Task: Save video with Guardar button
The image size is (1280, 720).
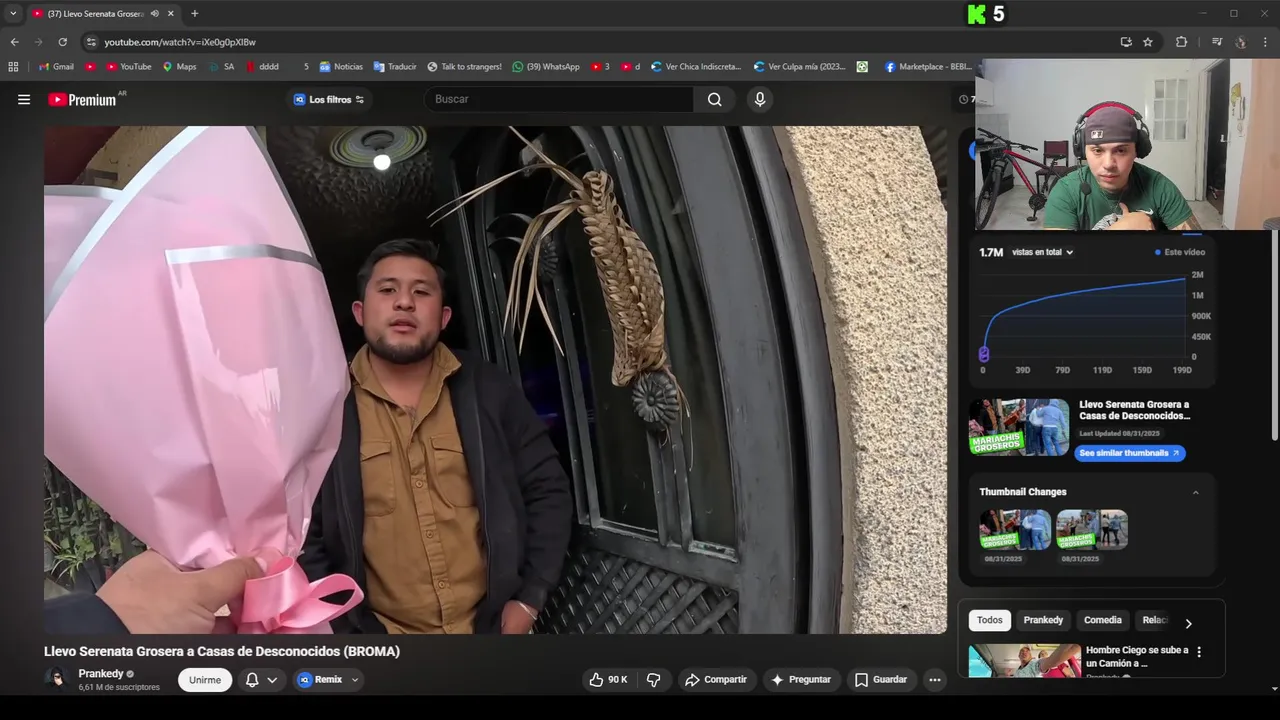Action: pyautogui.click(x=881, y=680)
